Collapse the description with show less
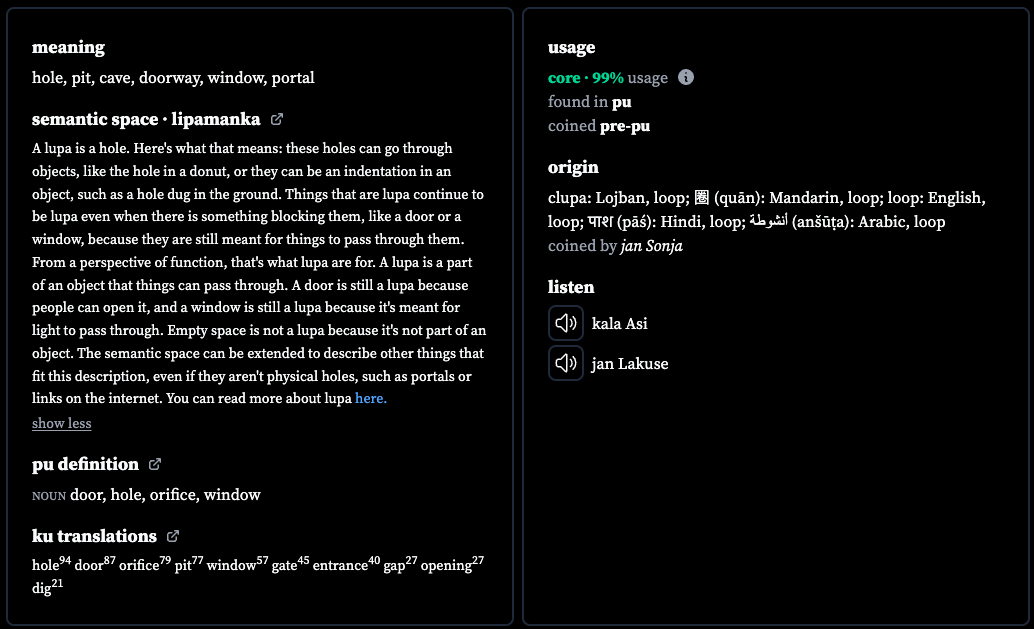The image size is (1034, 629). click(61, 423)
